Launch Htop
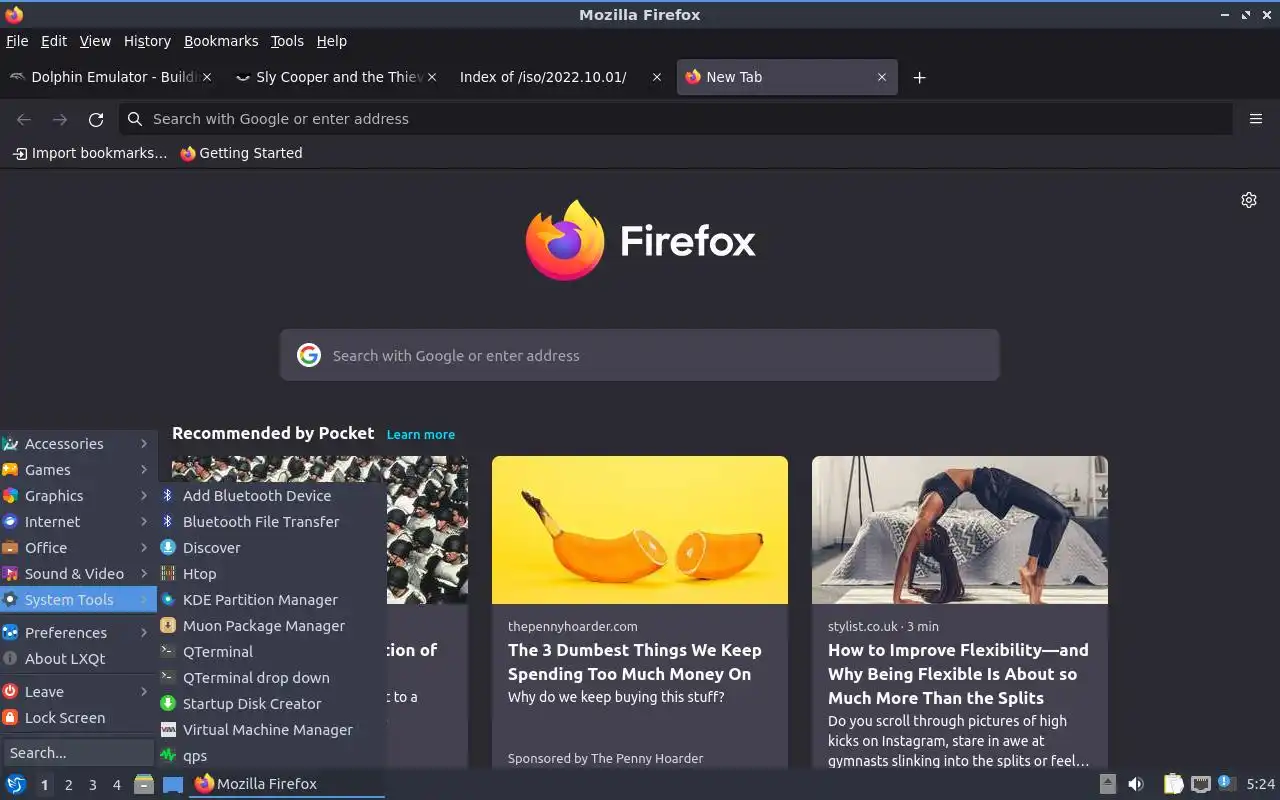 pyautogui.click(x=271, y=574)
